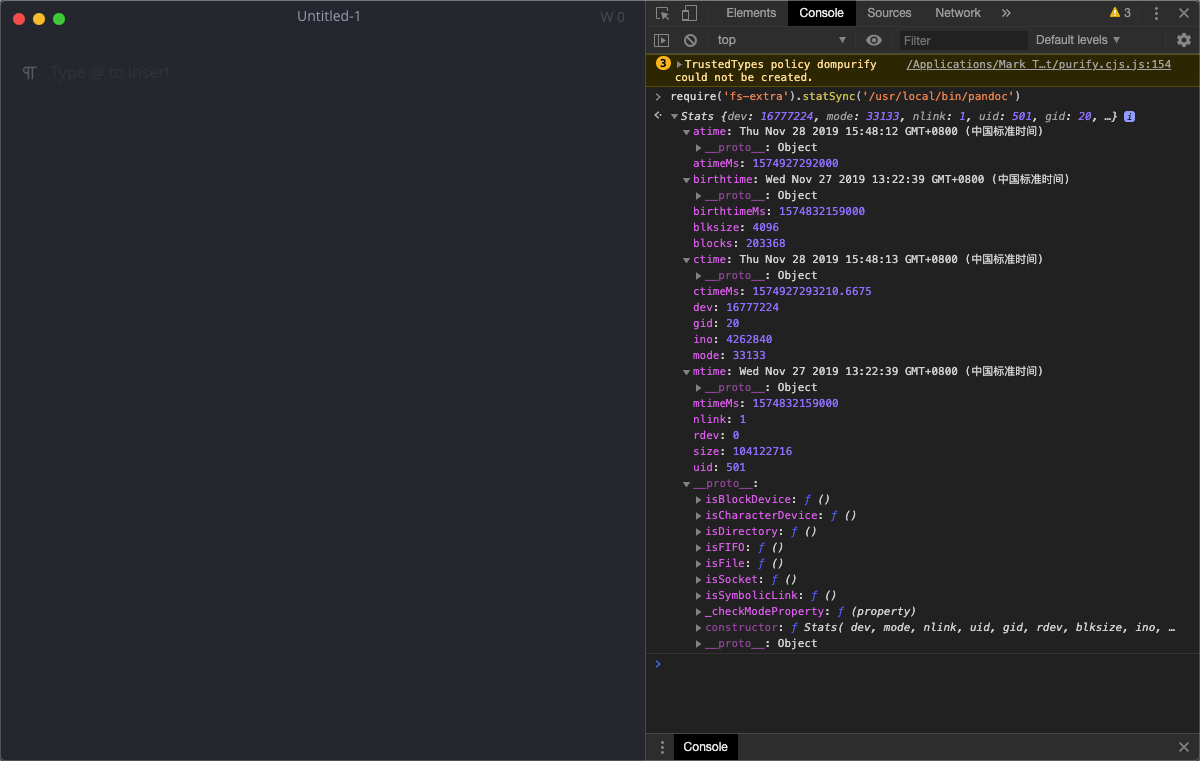The image size is (1200, 761).
Task: Open the more panels chevron menu
Action: click(x=1005, y=13)
